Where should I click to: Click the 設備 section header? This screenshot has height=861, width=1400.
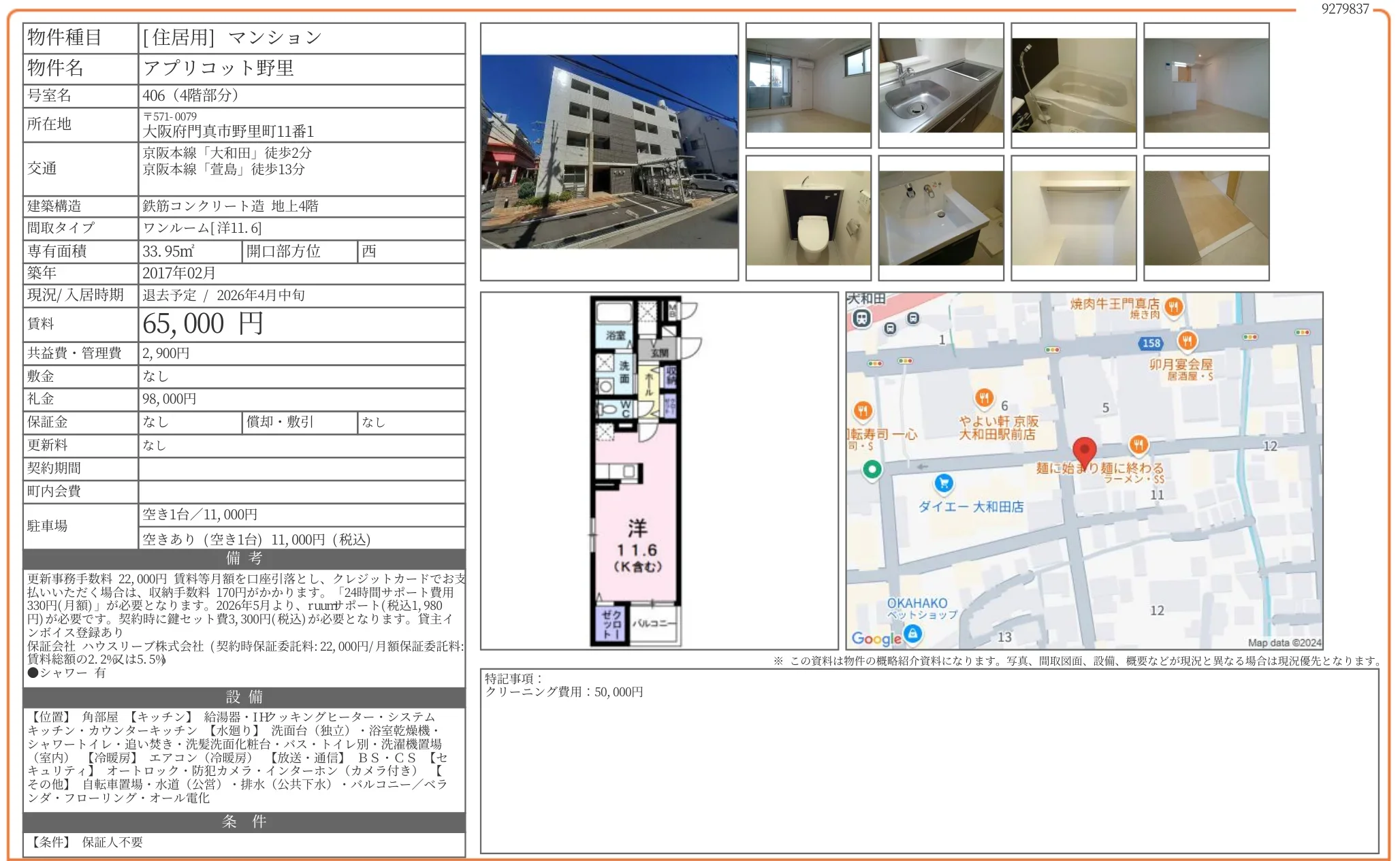click(x=244, y=697)
